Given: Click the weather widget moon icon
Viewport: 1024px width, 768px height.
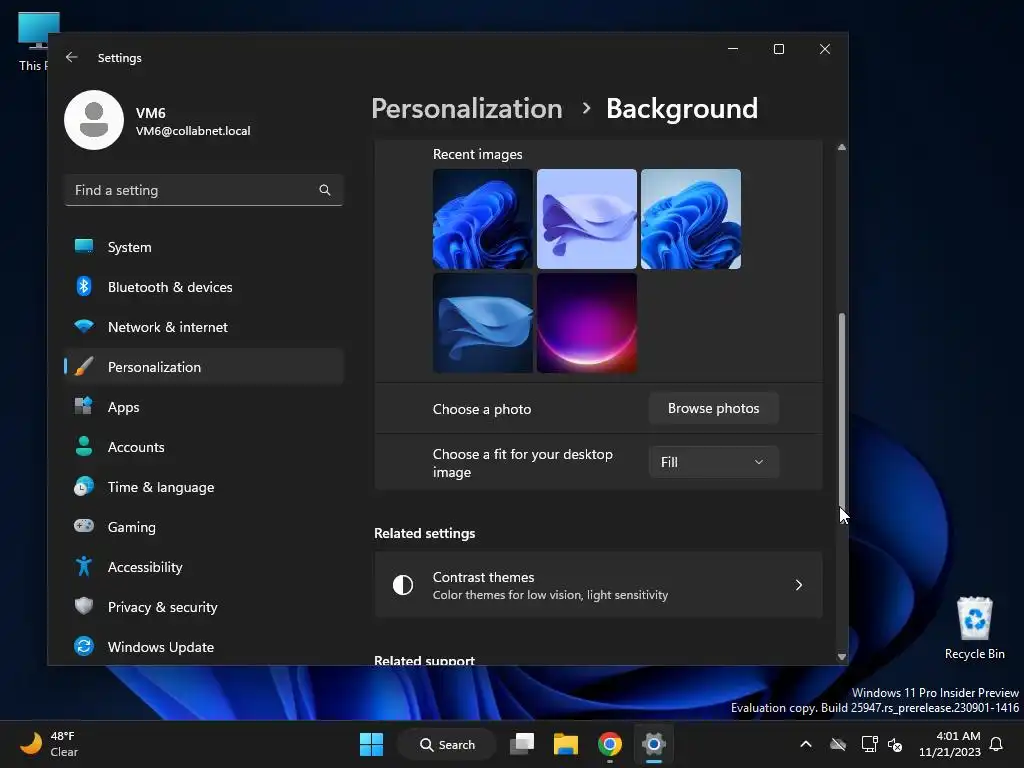Looking at the screenshot, I should coord(30,743).
